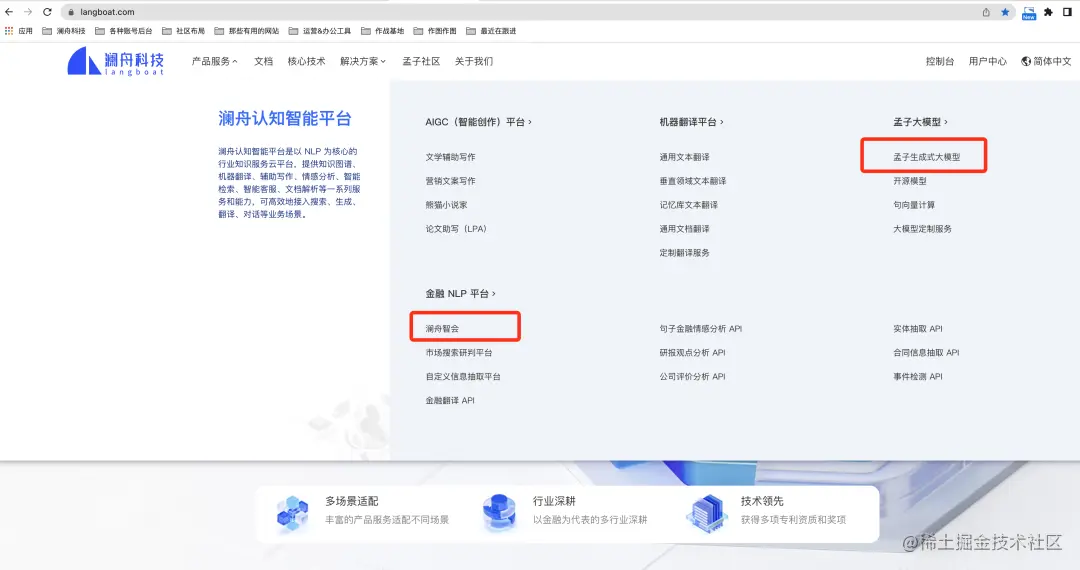Open 熊猫小说家
This screenshot has width=1080, height=570.
pos(446,205)
